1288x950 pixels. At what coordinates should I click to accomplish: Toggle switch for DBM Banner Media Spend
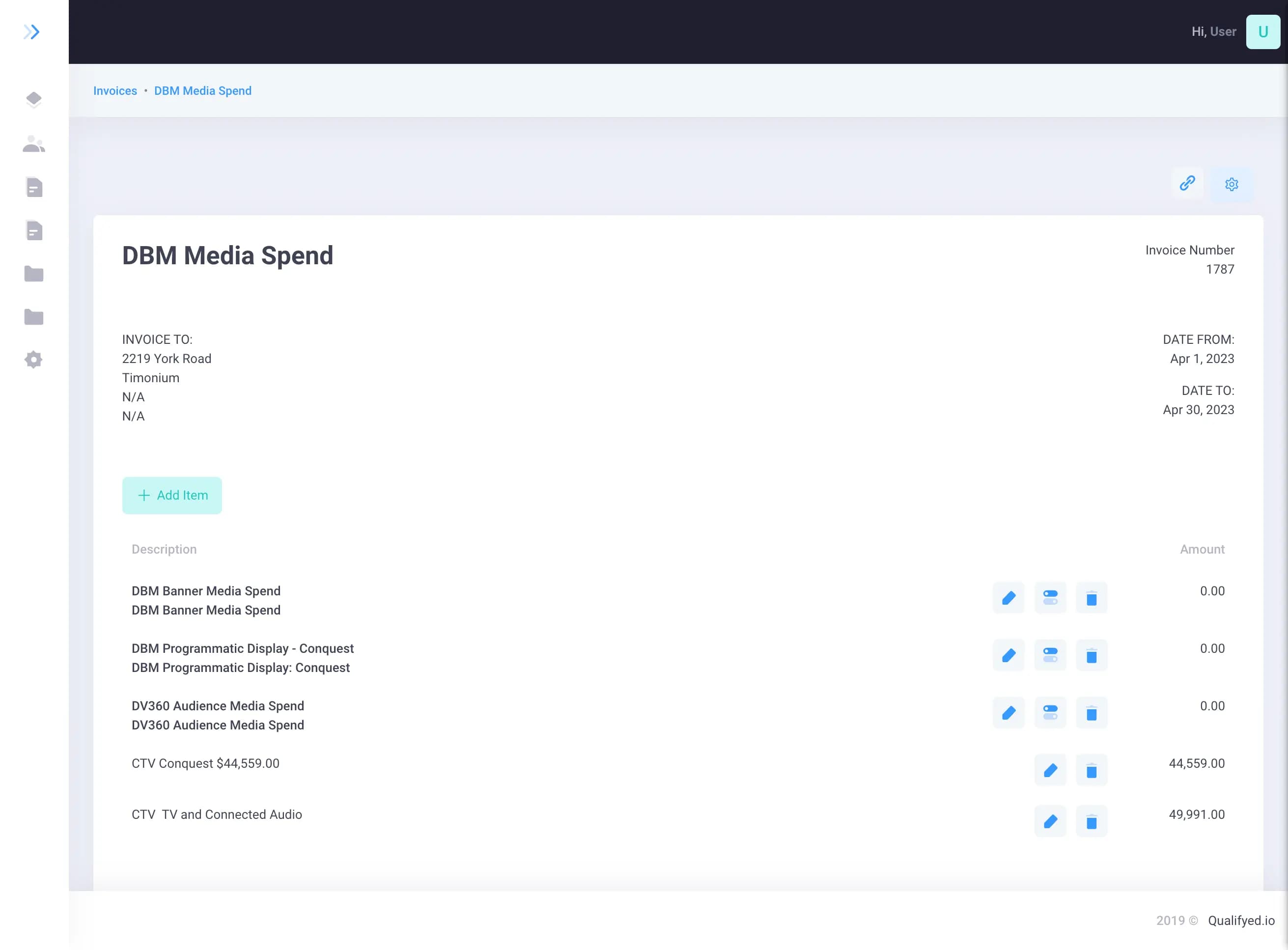(1050, 598)
